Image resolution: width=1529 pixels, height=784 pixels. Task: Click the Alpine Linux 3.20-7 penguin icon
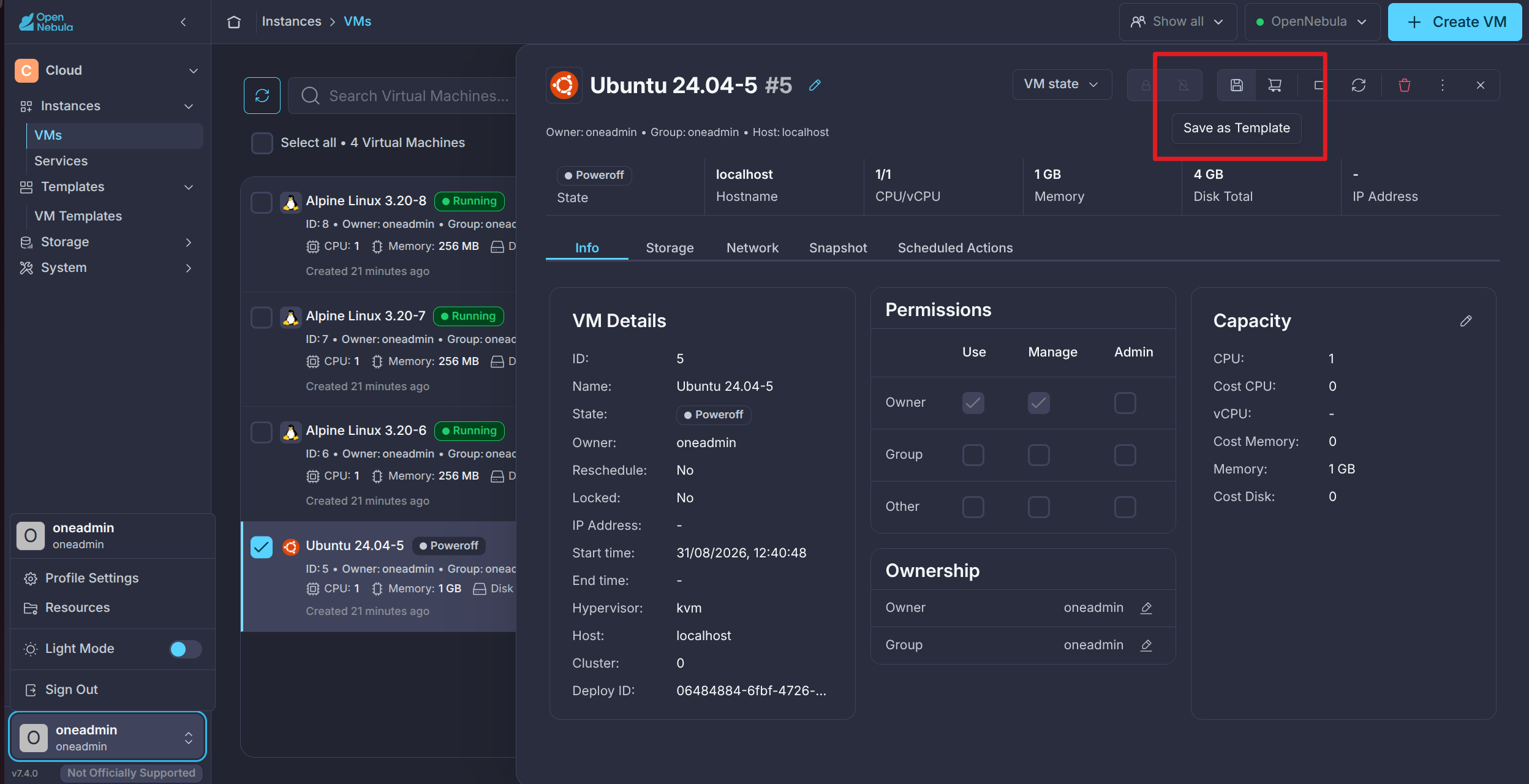pyautogui.click(x=290, y=317)
